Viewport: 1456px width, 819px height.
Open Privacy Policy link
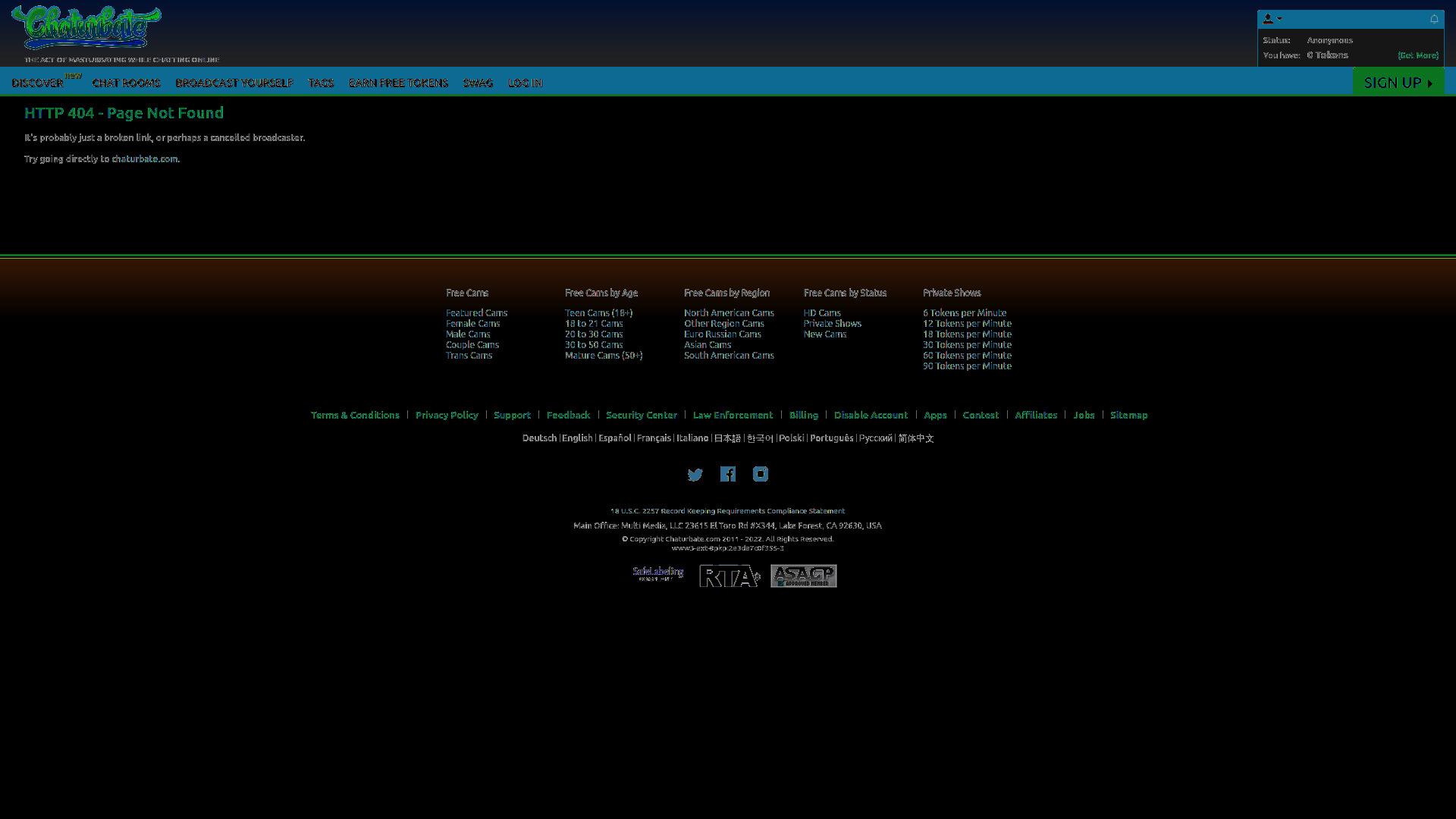tap(447, 415)
